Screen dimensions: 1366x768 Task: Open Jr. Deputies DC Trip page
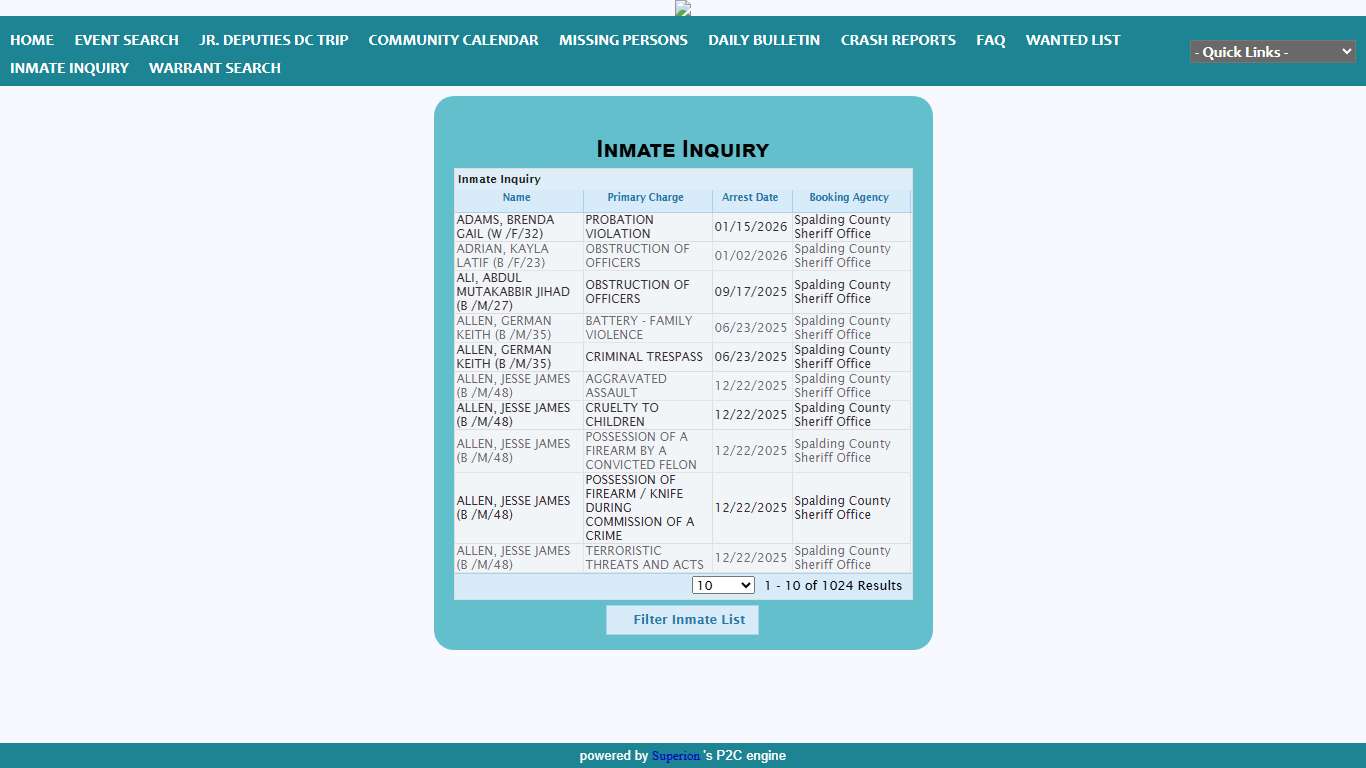[x=273, y=40]
